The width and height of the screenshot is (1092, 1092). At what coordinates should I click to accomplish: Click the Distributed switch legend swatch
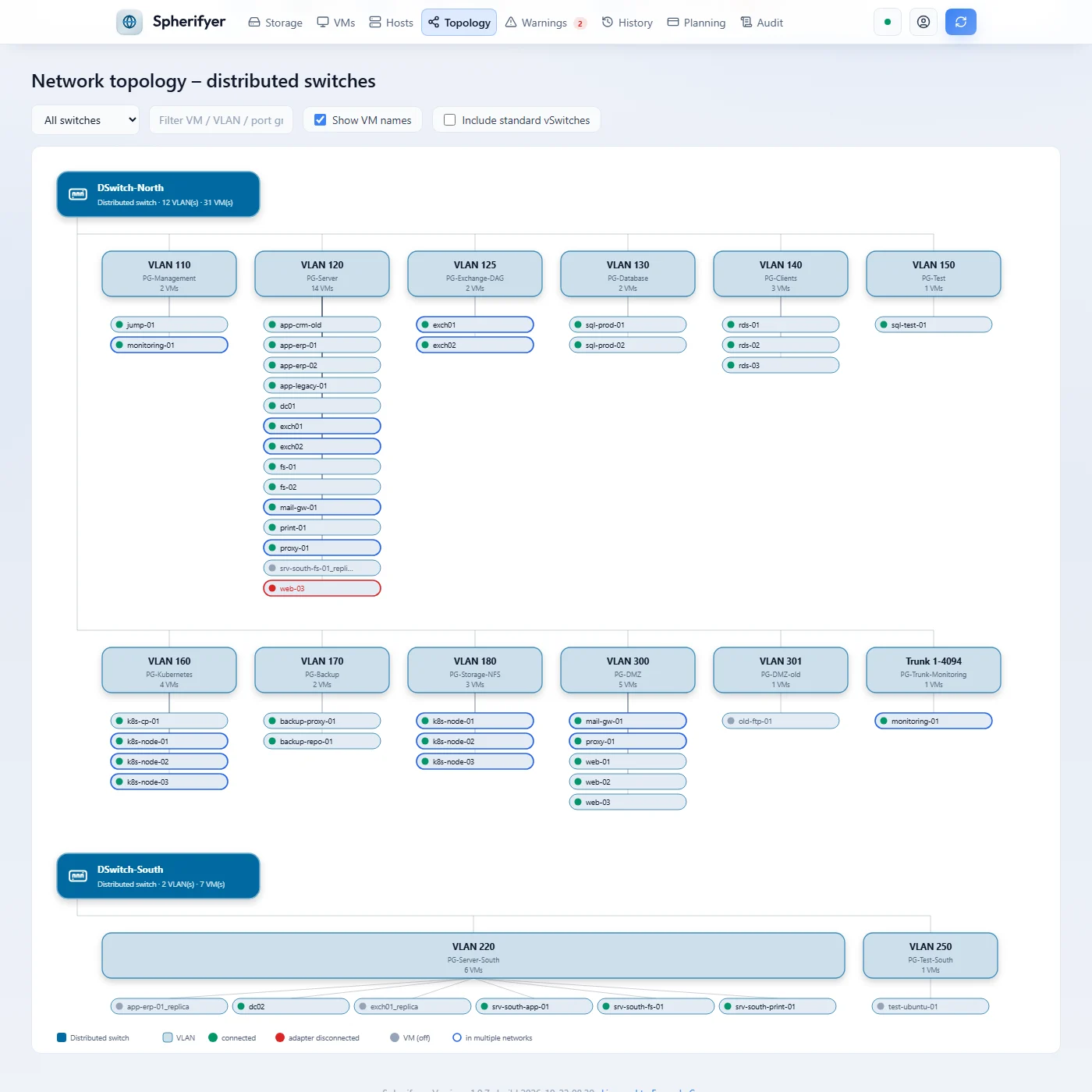pos(62,1037)
